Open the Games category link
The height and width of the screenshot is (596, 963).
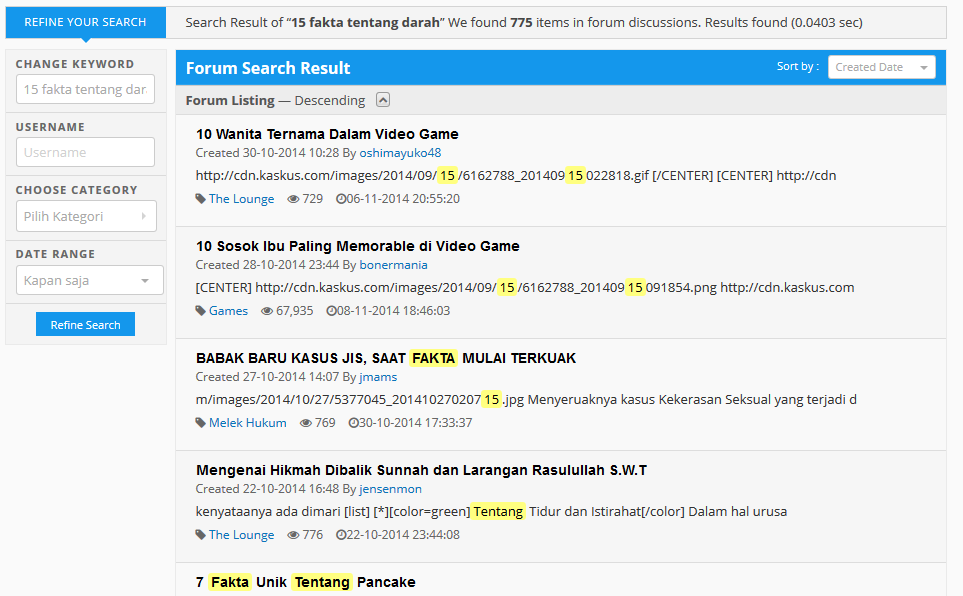point(228,311)
